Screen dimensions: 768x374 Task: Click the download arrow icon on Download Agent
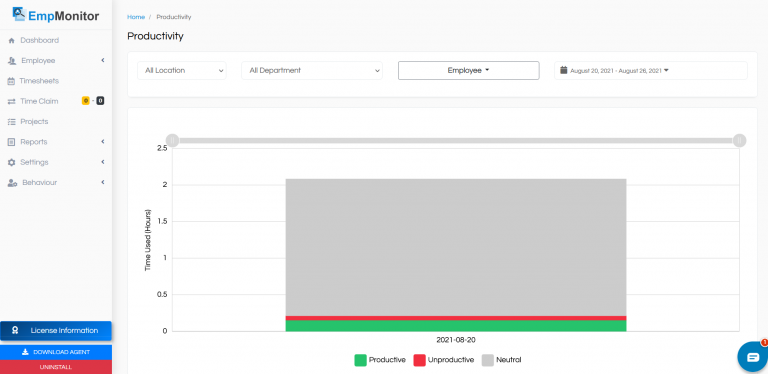pyautogui.click(x=25, y=352)
